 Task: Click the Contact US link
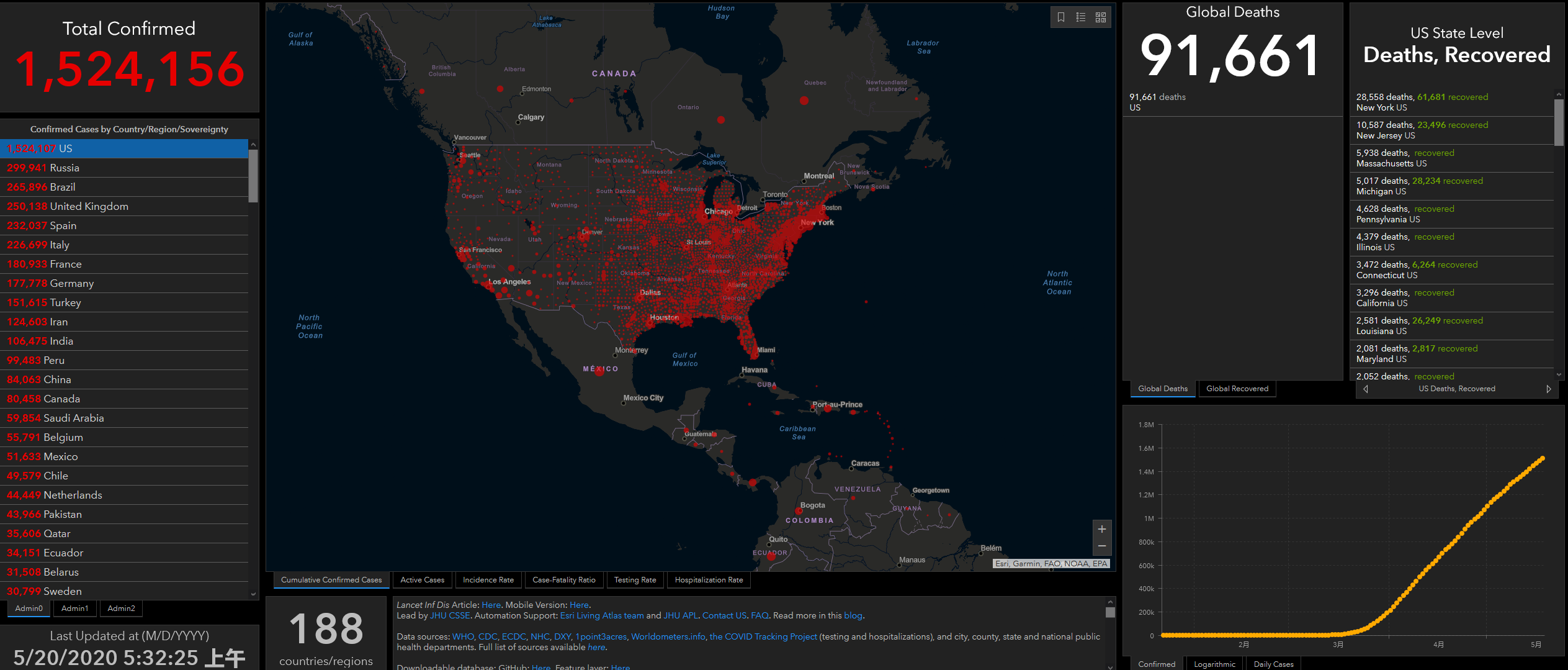[x=724, y=615]
